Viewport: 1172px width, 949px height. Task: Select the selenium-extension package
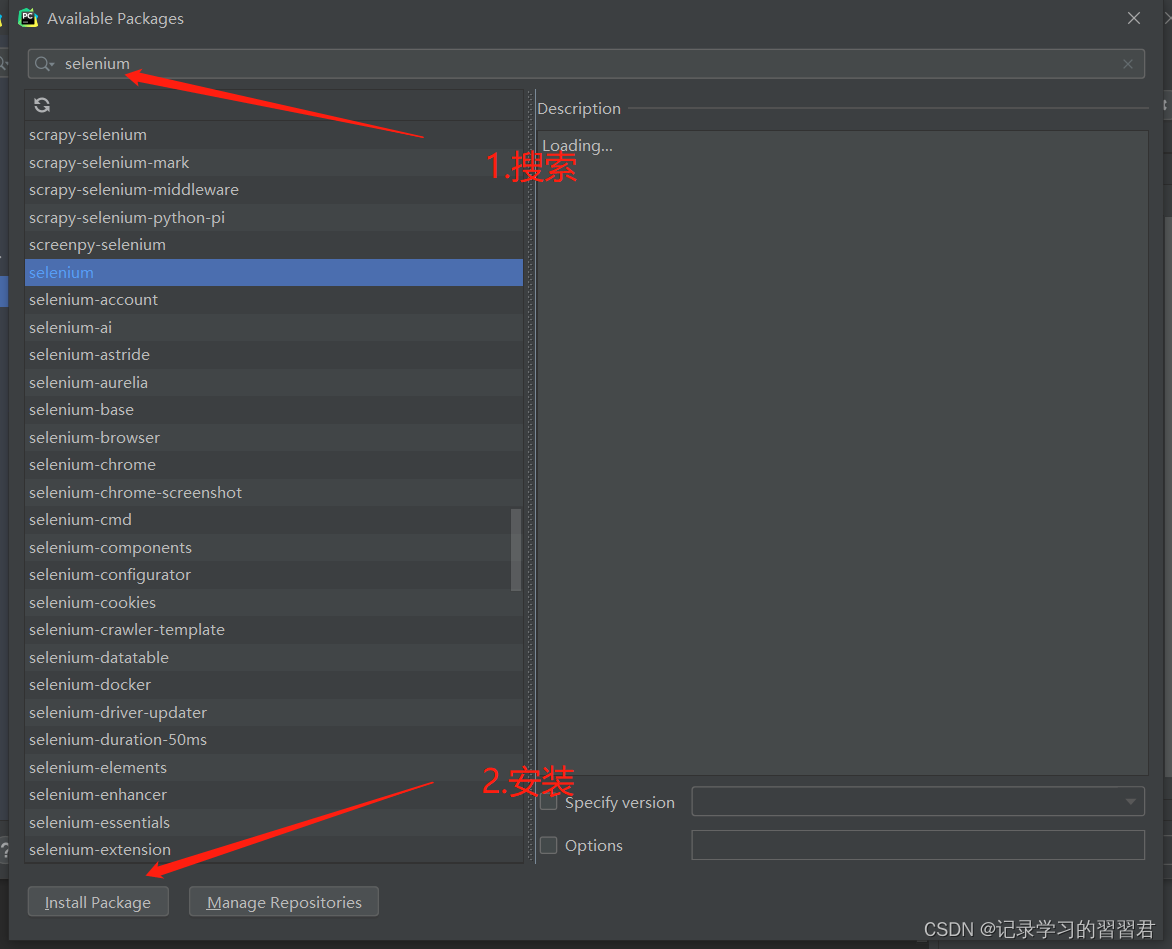pos(274,850)
